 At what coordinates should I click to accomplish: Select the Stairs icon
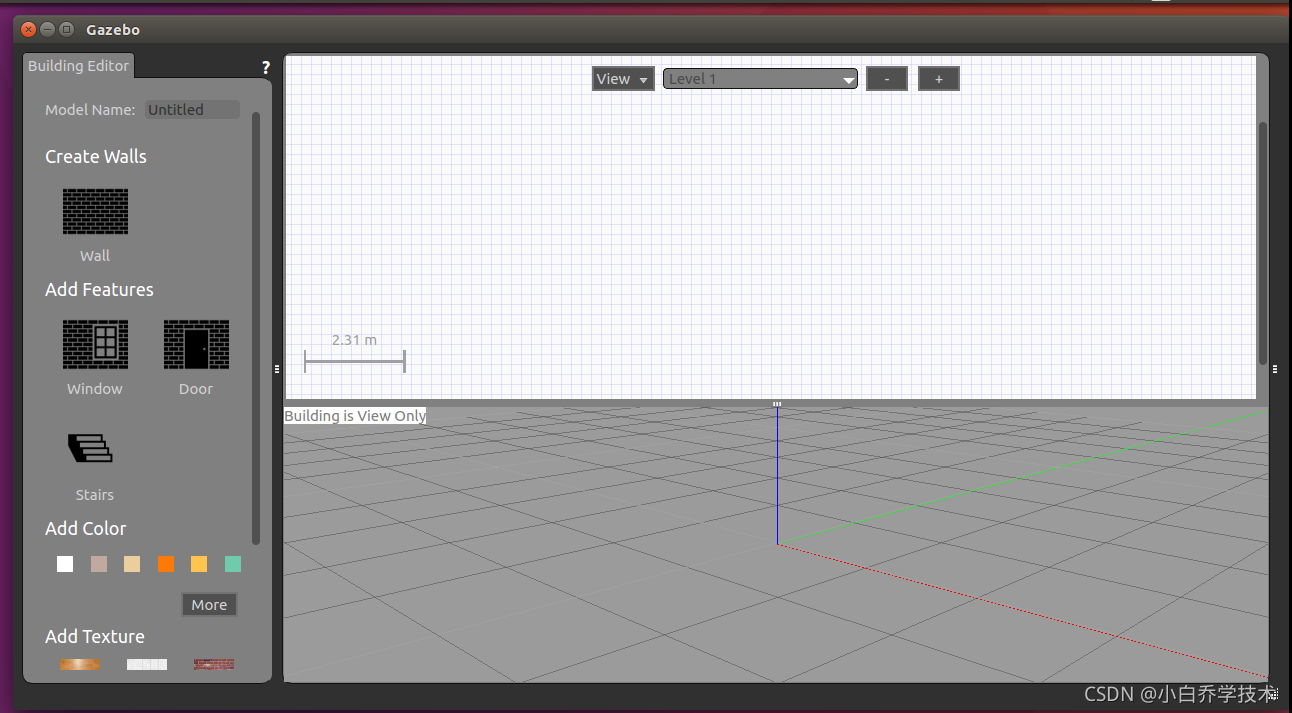pos(91,448)
